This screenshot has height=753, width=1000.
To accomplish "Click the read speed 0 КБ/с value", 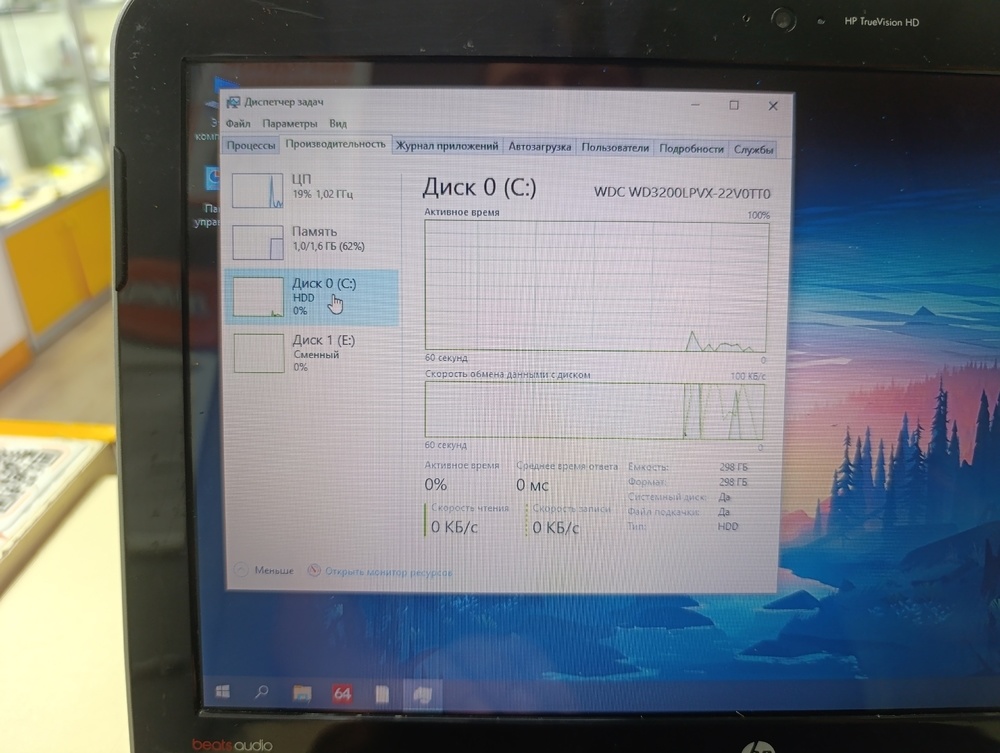I will pos(454,527).
